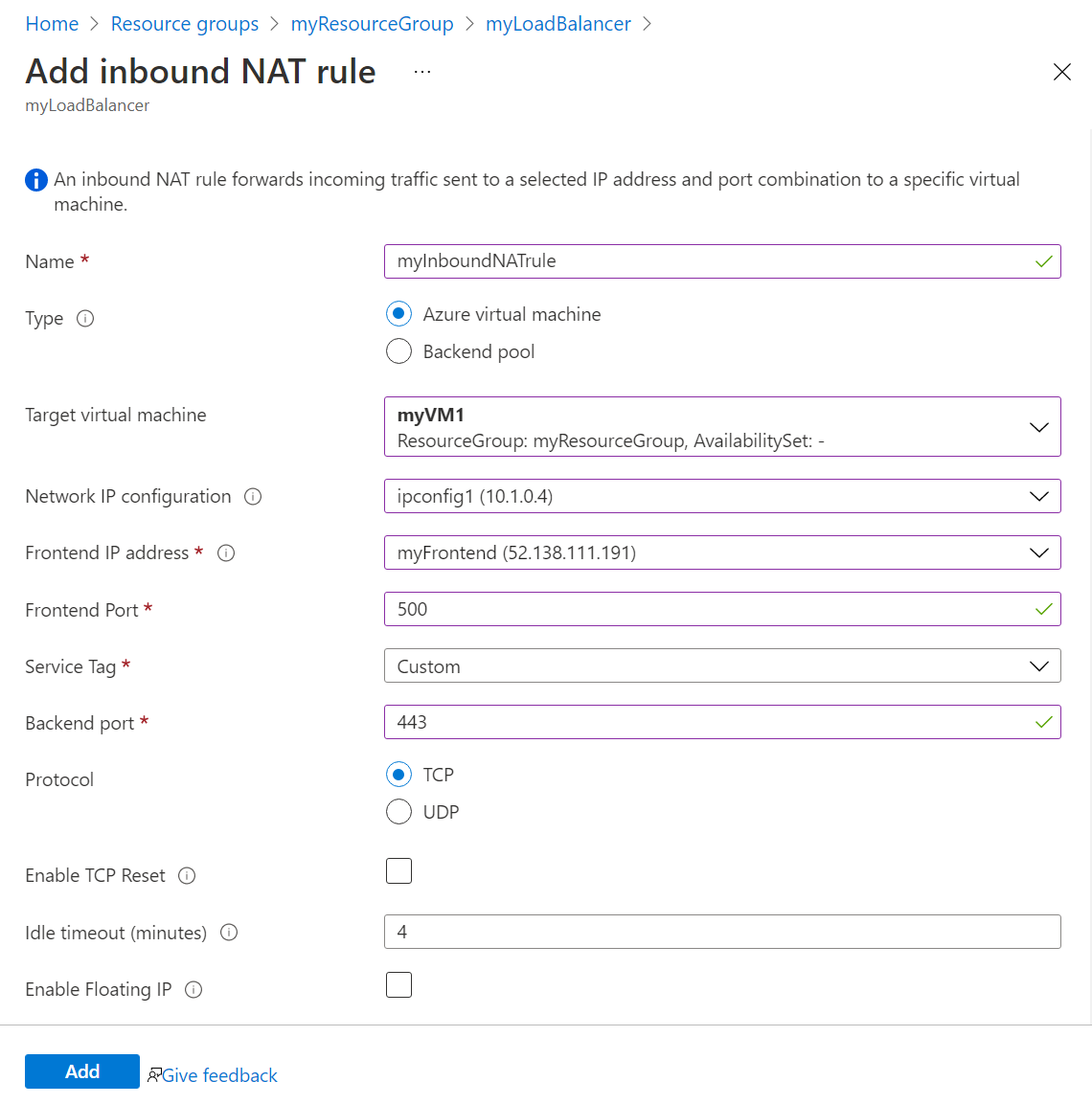Click the info icon next to Type

pos(85,319)
